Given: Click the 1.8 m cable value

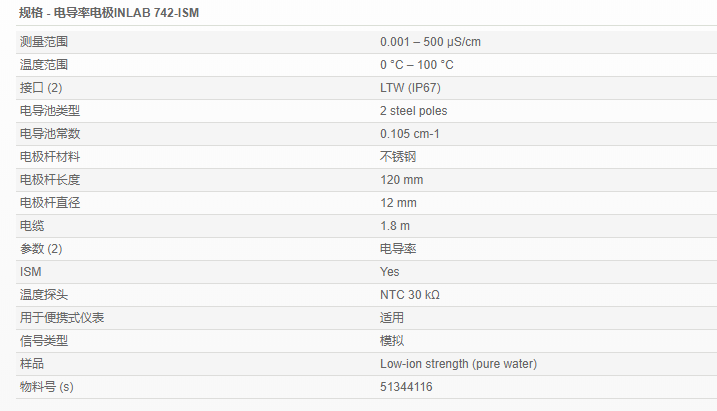Looking at the screenshot, I should pos(395,225).
